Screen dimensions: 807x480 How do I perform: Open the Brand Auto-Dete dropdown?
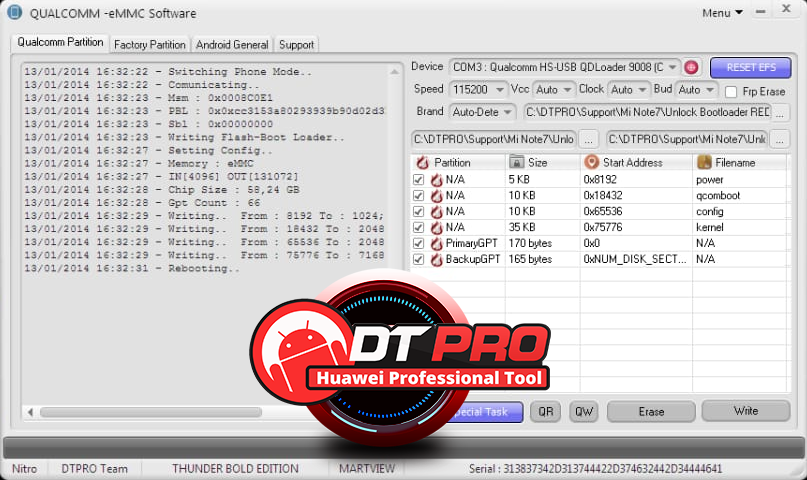pos(507,112)
